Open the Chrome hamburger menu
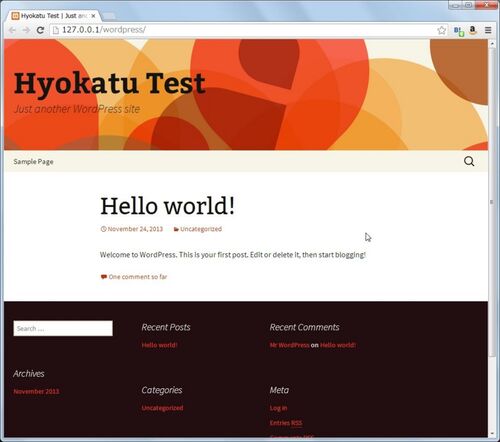Screen dimensions: 500x442 (x=488, y=30)
